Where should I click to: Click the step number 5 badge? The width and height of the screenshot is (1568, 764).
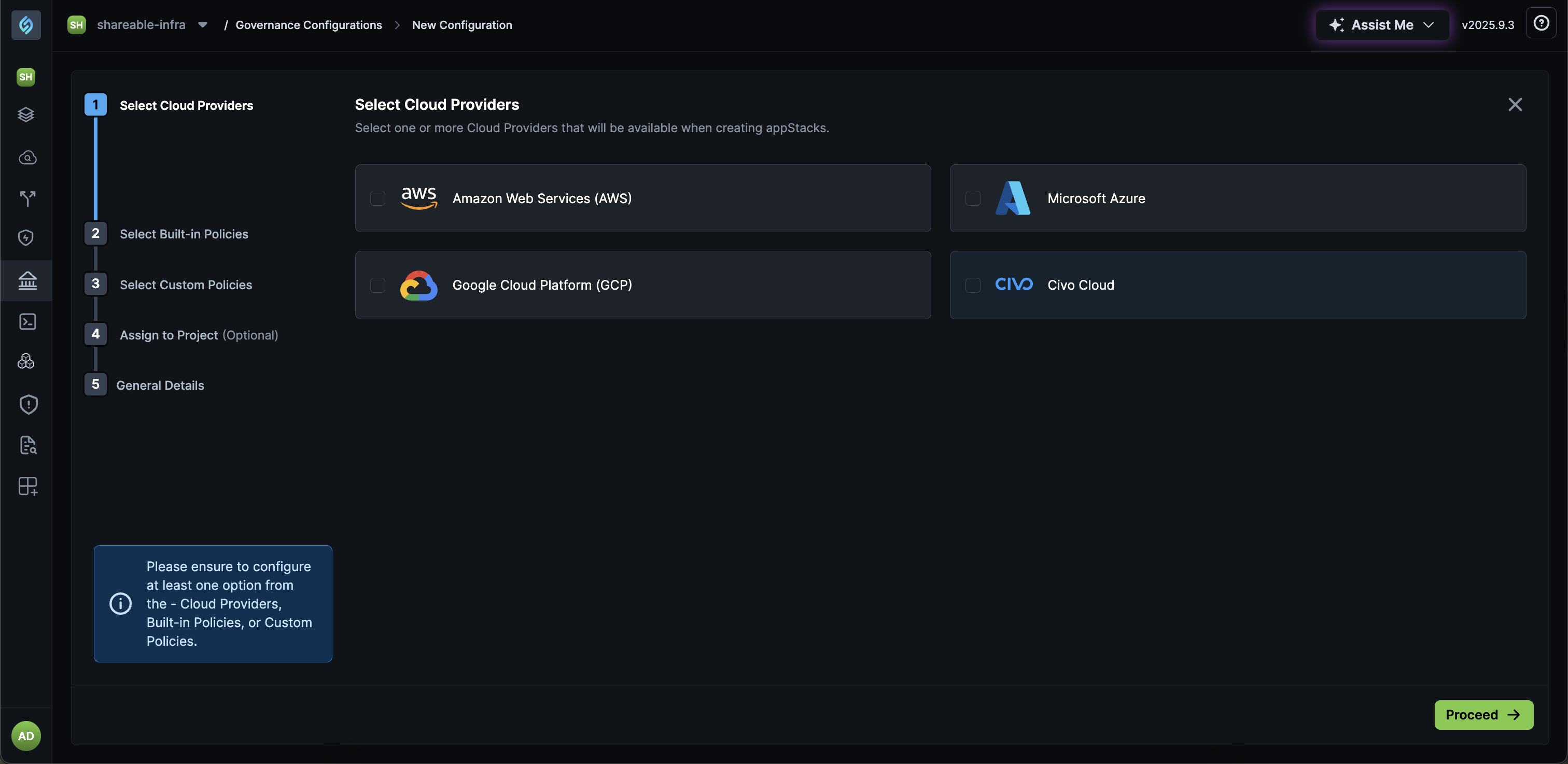click(95, 385)
